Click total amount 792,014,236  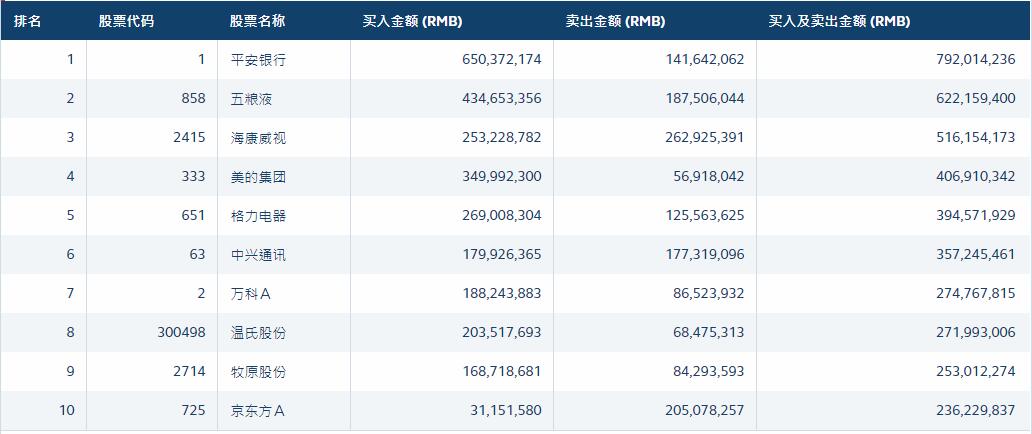[975, 60]
